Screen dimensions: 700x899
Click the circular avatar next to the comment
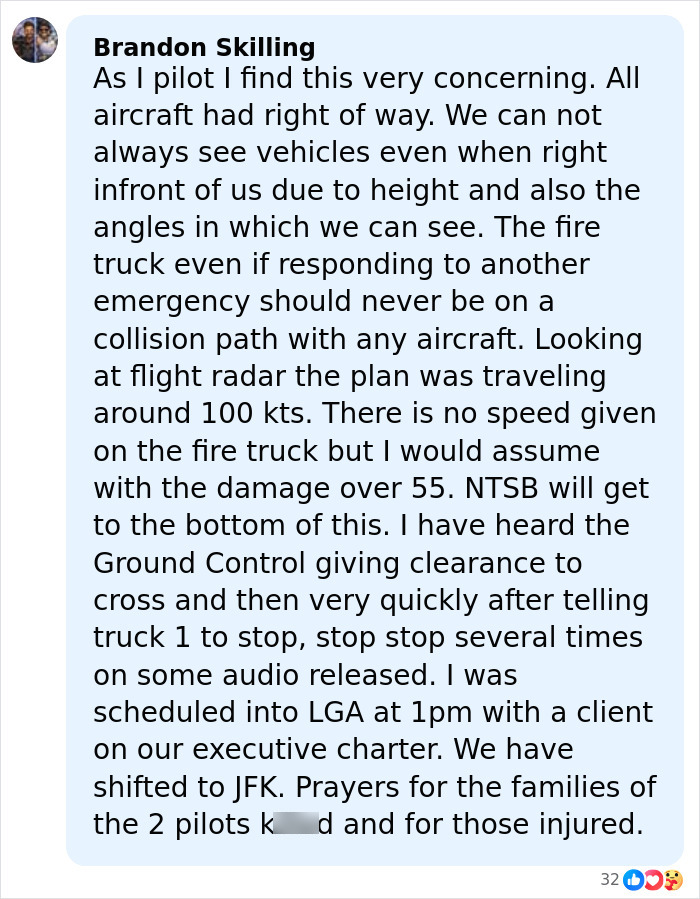(x=35, y=41)
